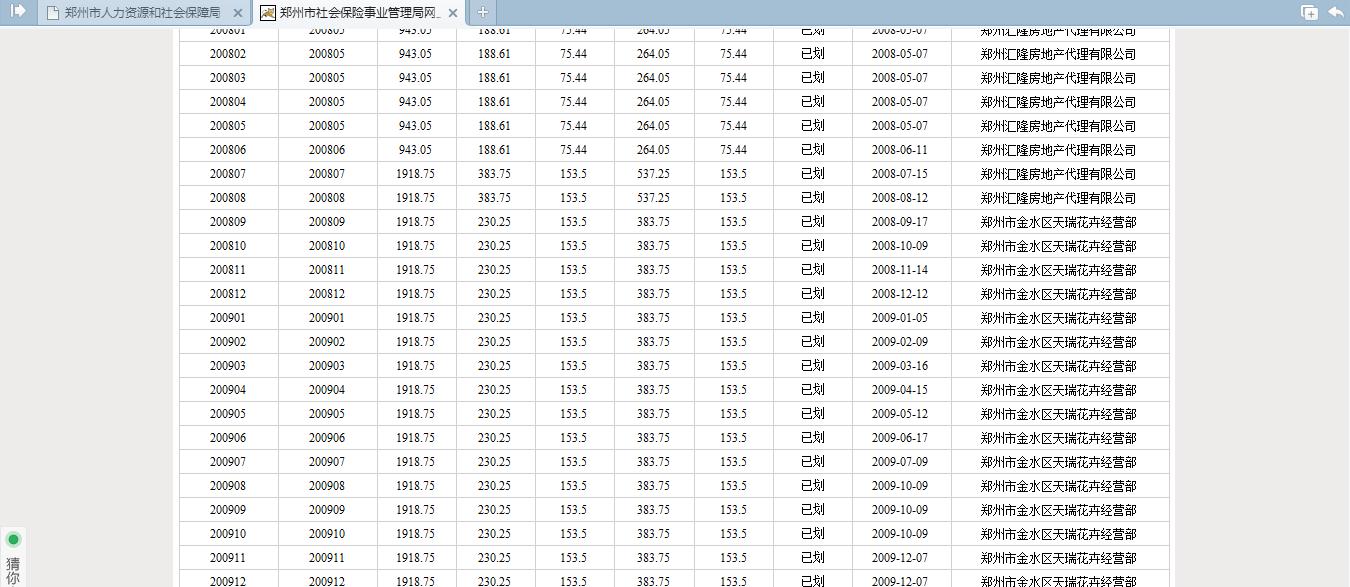Click 537.25 in the 2008-07-15 row
Screen dimensions: 1350x587
tap(653, 174)
